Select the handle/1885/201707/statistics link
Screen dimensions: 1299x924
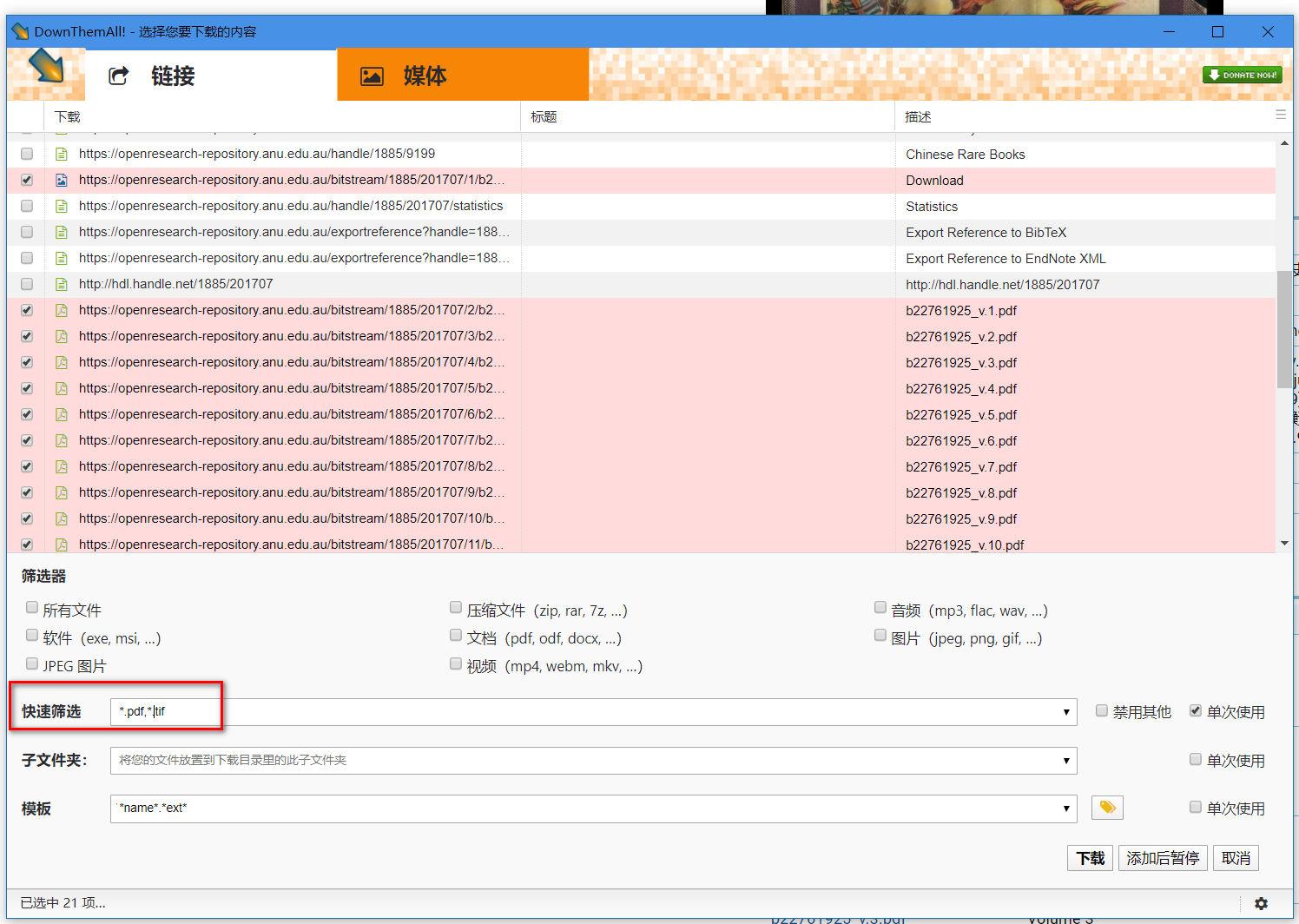click(291, 206)
